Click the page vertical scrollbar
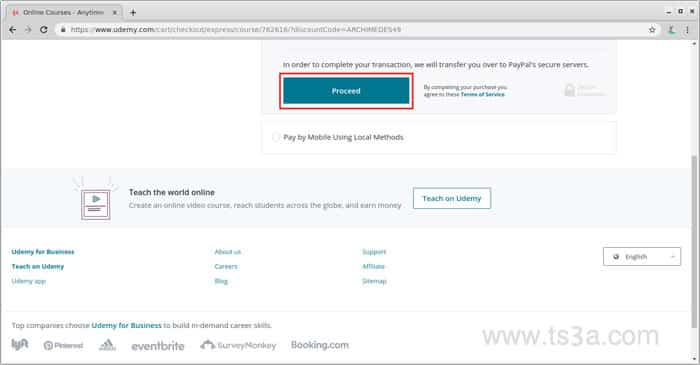This screenshot has width=700, height=365. point(694,241)
